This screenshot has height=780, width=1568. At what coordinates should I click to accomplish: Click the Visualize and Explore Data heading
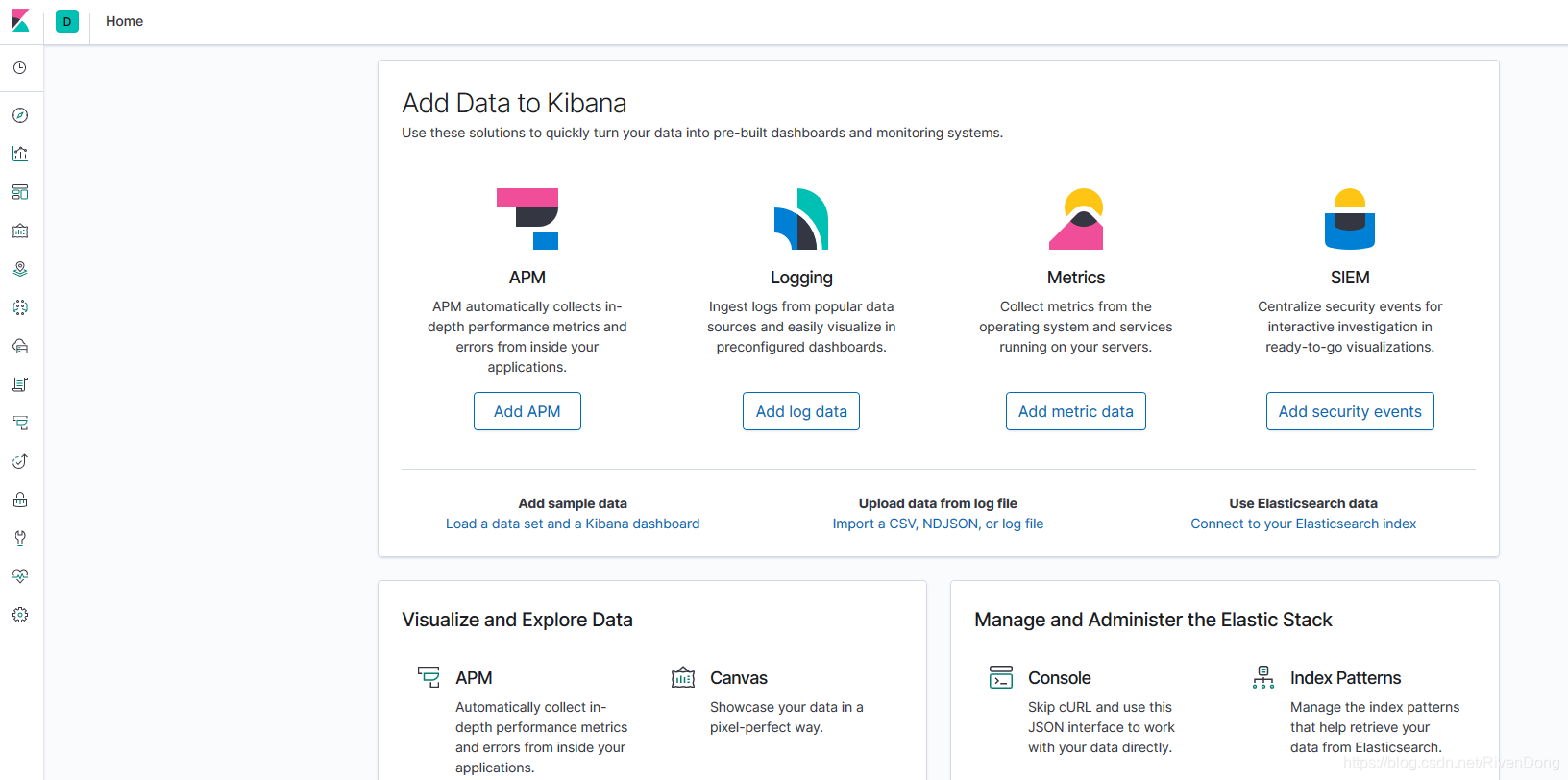point(517,620)
